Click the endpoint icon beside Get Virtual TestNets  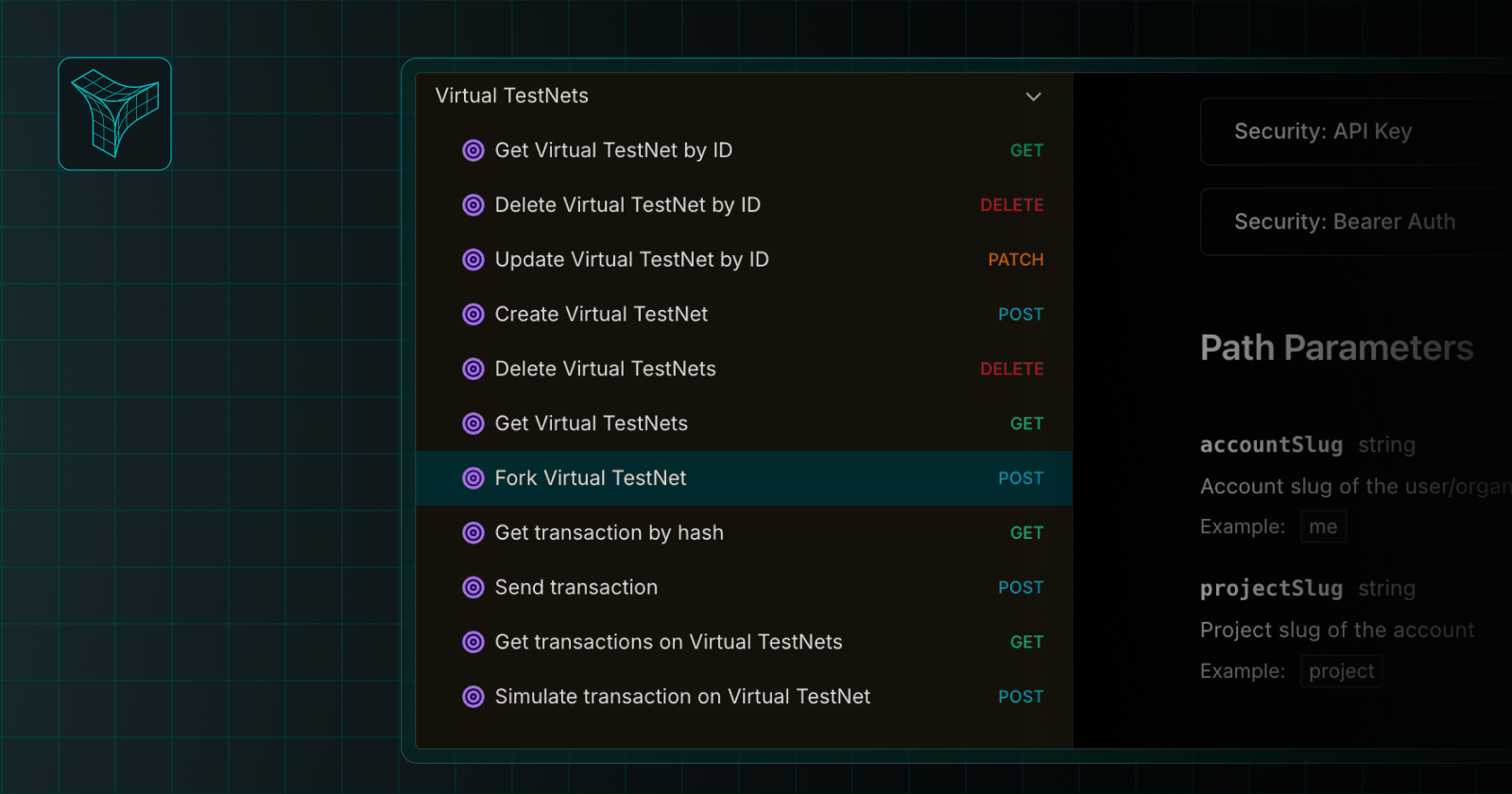click(x=473, y=423)
